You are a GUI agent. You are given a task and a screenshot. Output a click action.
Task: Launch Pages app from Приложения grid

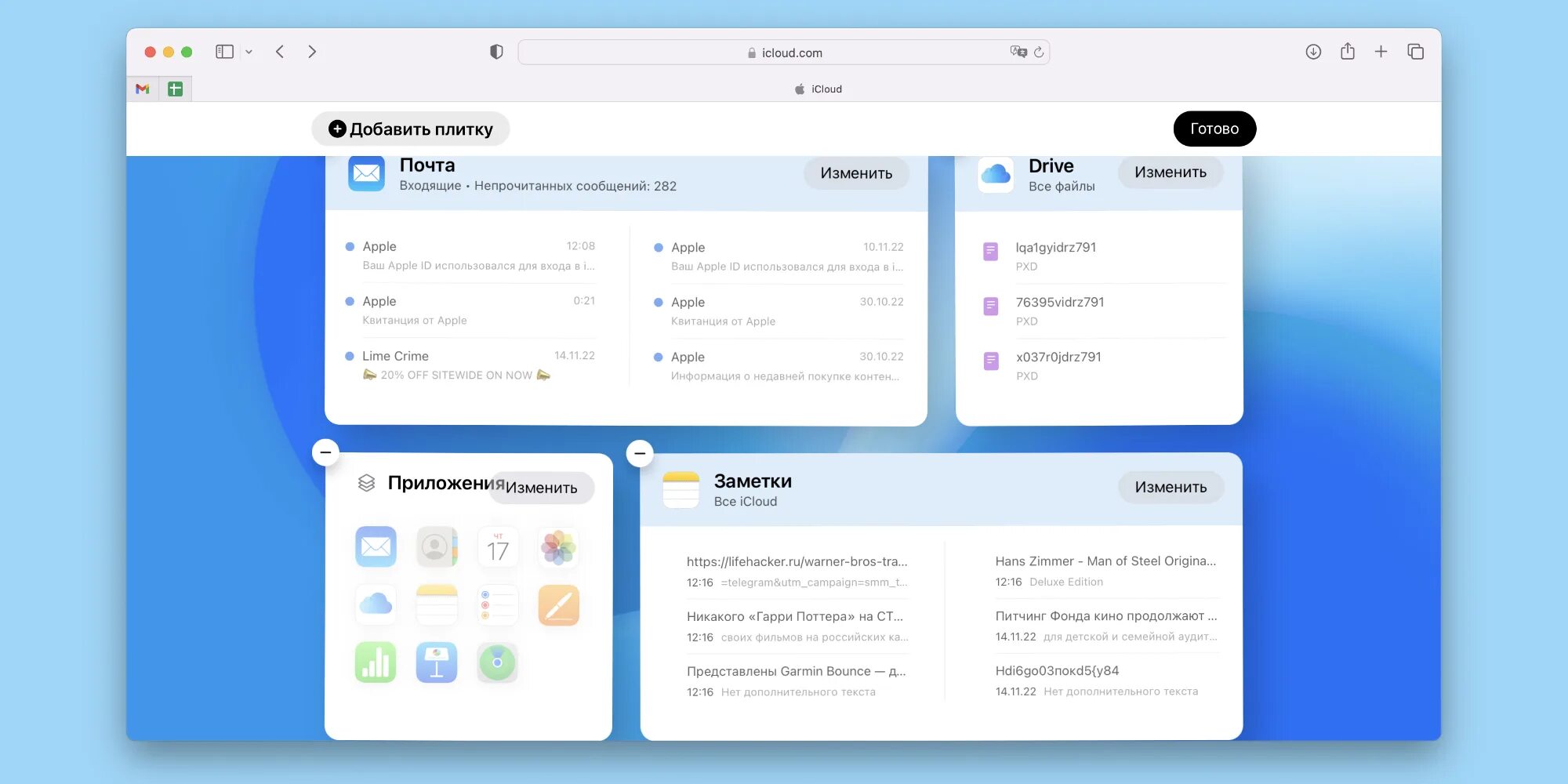click(x=558, y=604)
